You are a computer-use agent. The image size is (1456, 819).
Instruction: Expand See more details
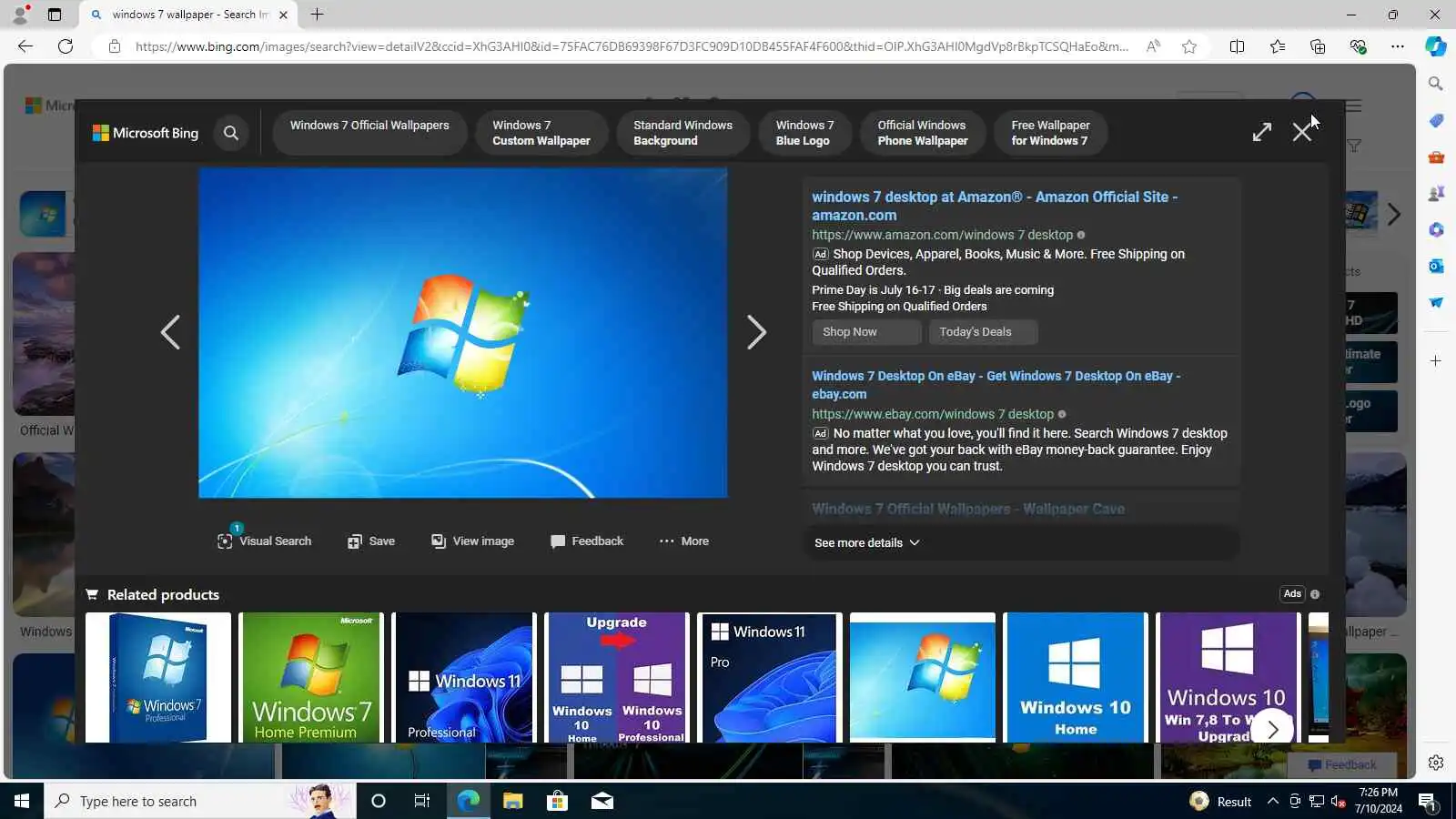(x=867, y=543)
